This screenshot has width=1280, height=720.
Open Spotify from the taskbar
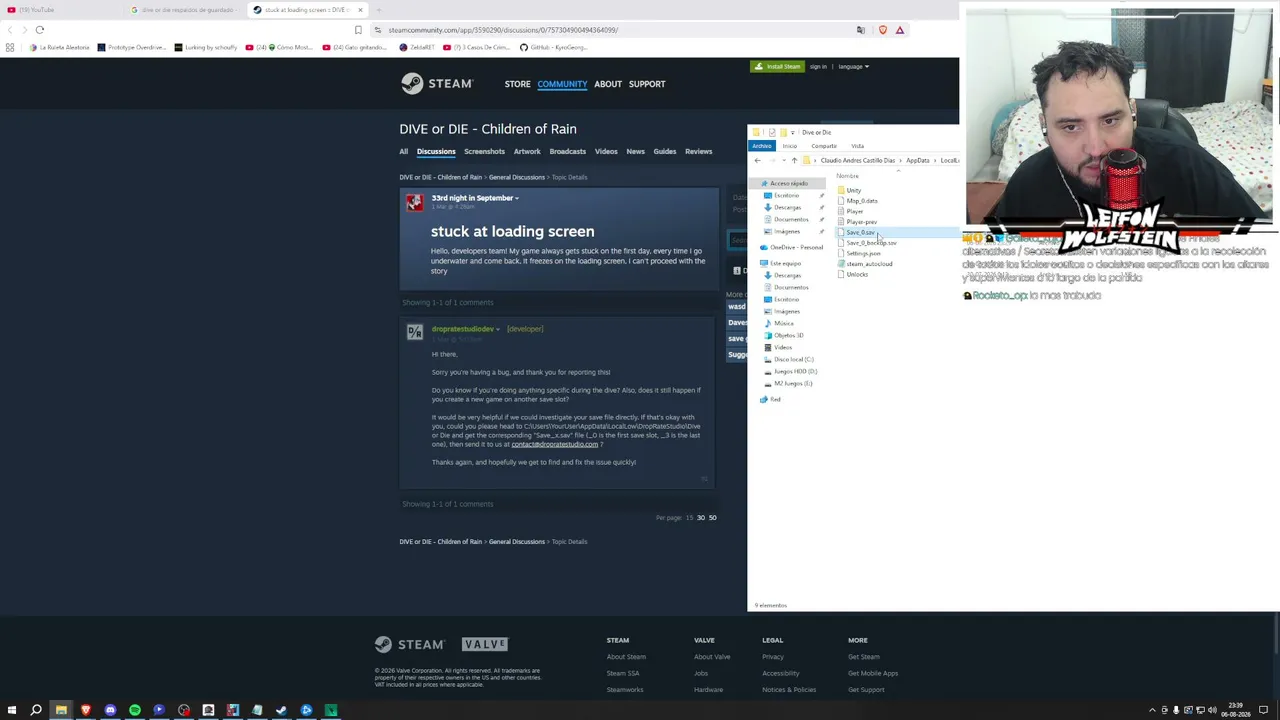click(135, 710)
